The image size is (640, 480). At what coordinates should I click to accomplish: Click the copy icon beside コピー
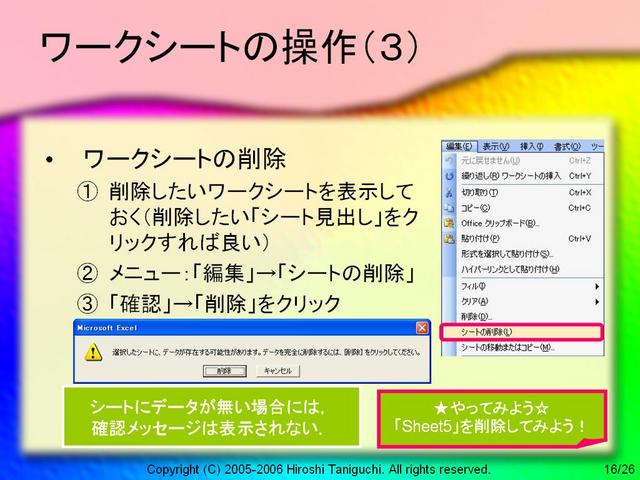coord(449,208)
